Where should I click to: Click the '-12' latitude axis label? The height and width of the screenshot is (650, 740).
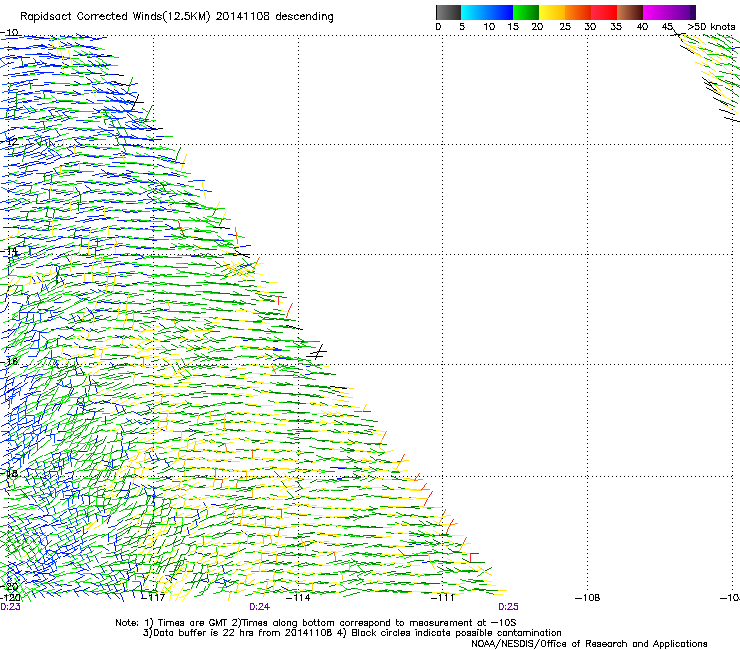coord(9,141)
